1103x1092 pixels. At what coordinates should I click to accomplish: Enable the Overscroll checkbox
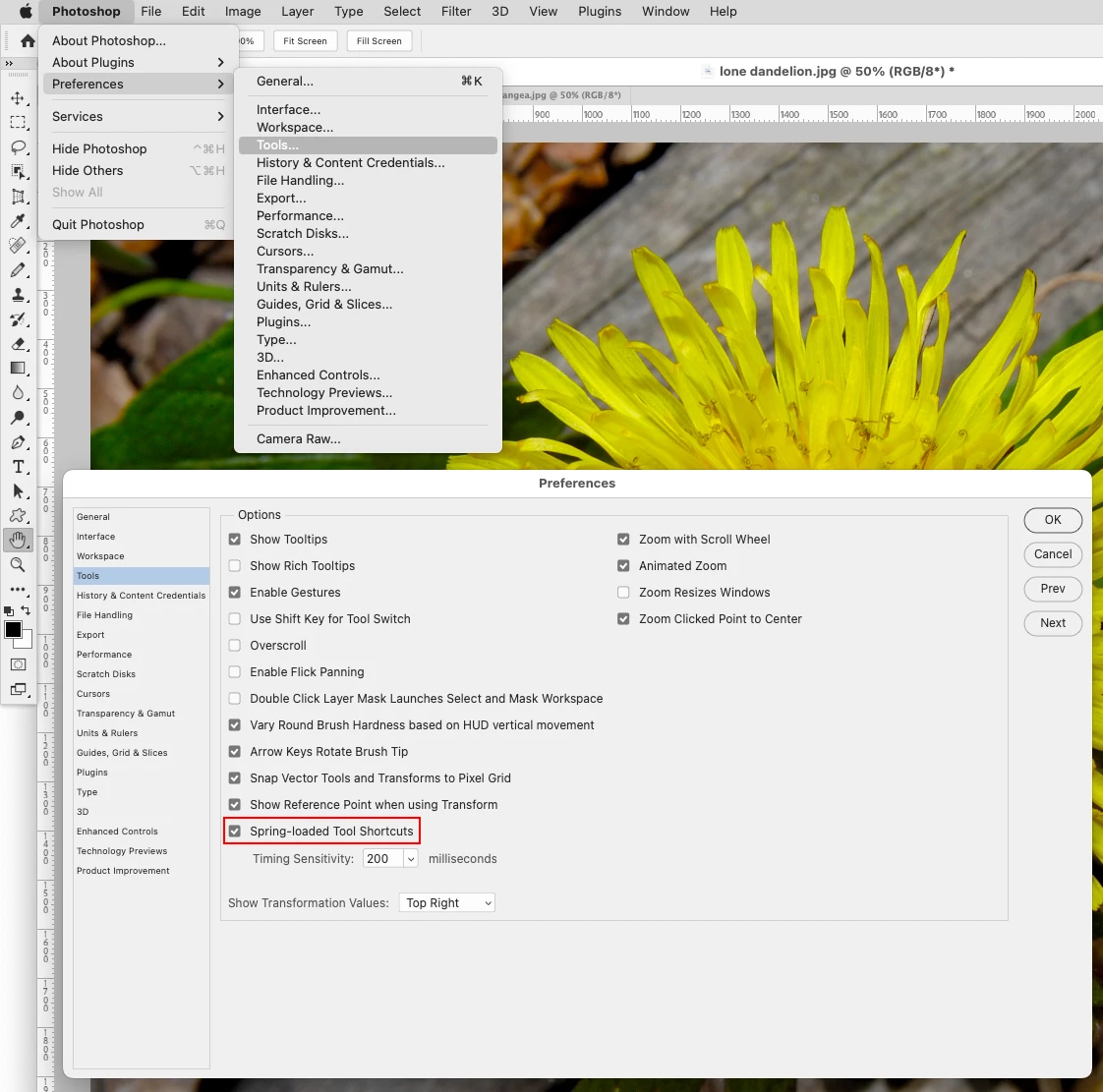tap(235, 646)
